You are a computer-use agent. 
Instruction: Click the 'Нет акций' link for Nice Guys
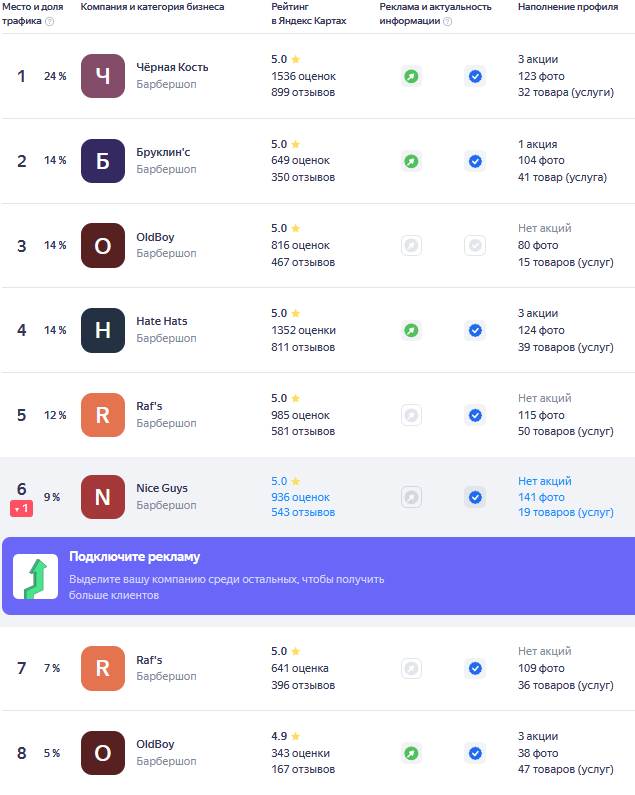(545, 481)
